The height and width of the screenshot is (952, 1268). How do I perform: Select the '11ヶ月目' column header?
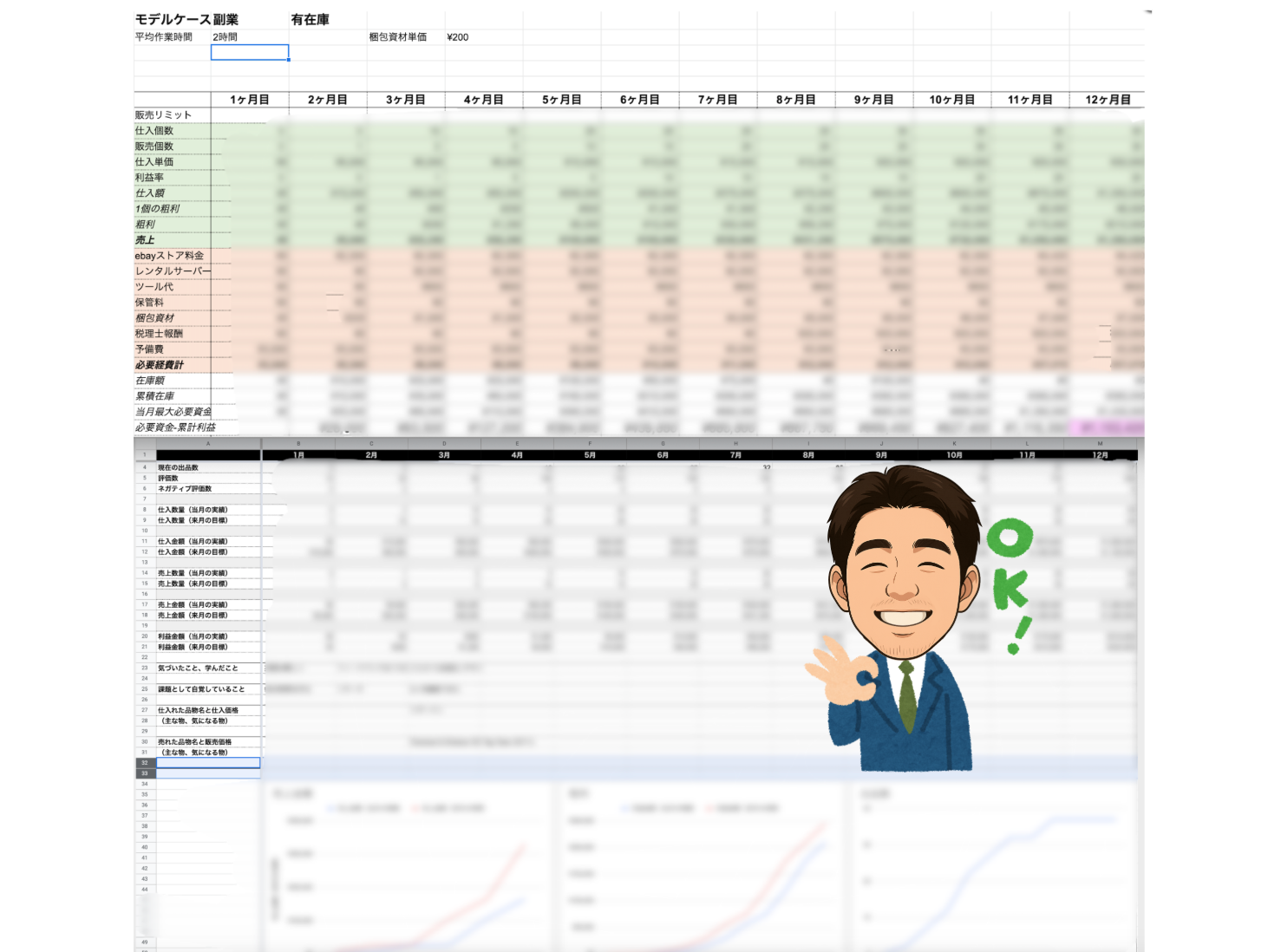[x=1030, y=100]
